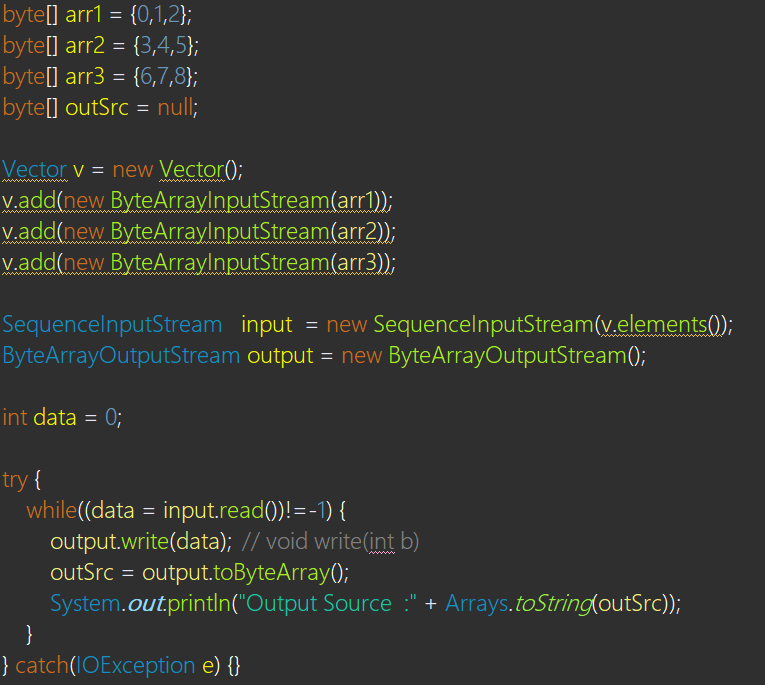Image resolution: width=765 pixels, height=685 pixels.
Task: Click the yellow variable name input
Action: click(x=267, y=325)
